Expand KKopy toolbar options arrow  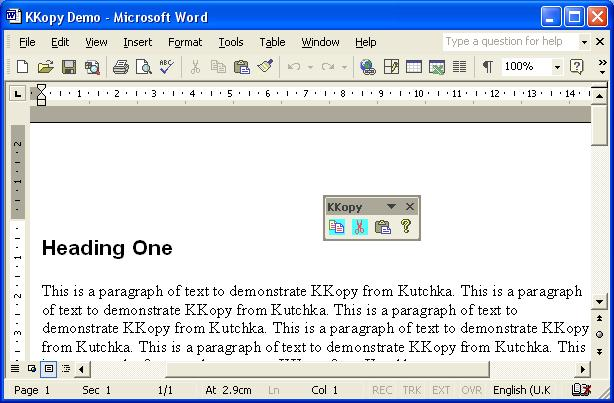pos(391,207)
